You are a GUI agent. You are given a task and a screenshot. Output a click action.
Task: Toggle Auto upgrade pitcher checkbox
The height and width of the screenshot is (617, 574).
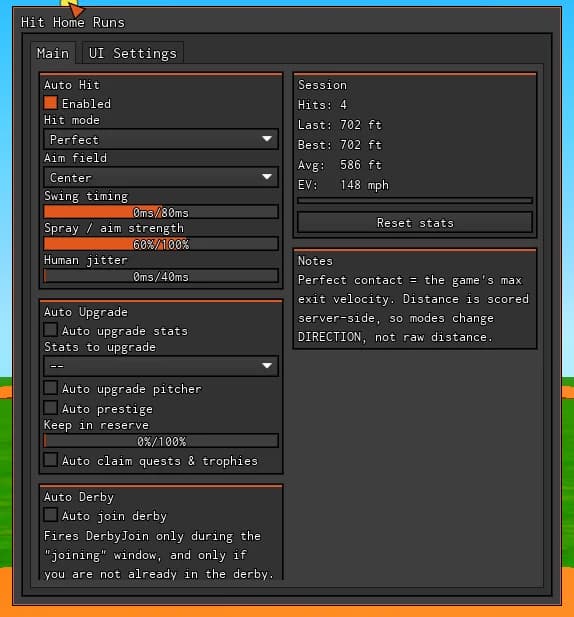click(50, 388)
